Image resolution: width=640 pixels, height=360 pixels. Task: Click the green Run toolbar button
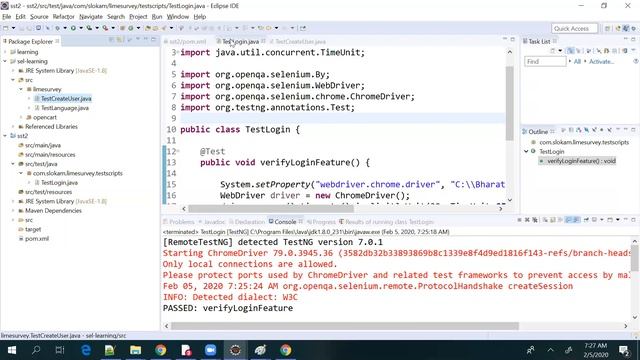(73, 28)
